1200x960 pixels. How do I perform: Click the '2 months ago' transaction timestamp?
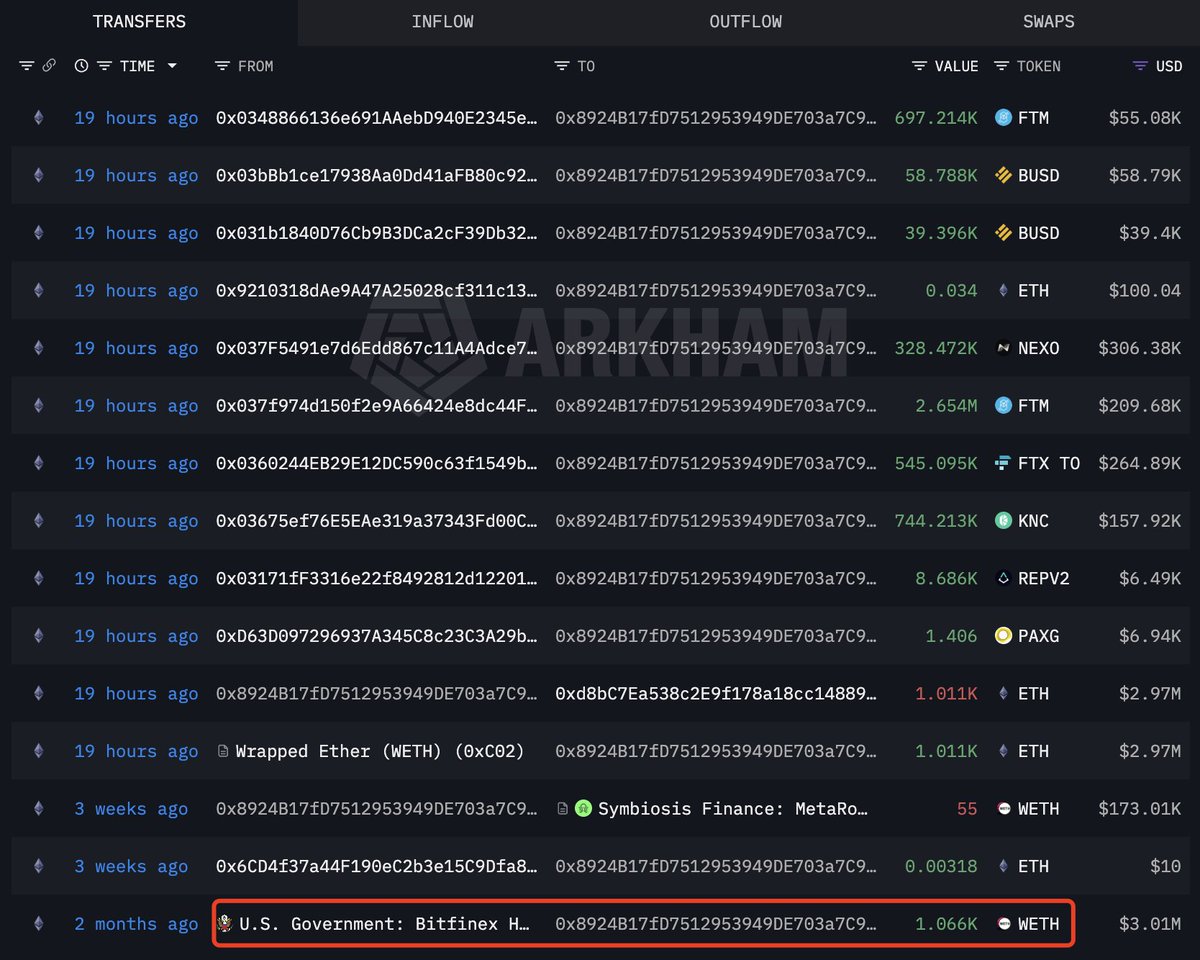pyautogui.click(x=136, y=924)
